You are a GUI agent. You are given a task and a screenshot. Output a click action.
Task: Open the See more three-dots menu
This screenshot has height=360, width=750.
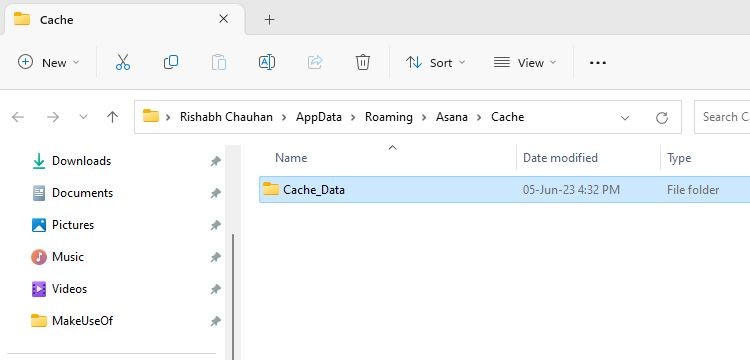click(598, 63)
